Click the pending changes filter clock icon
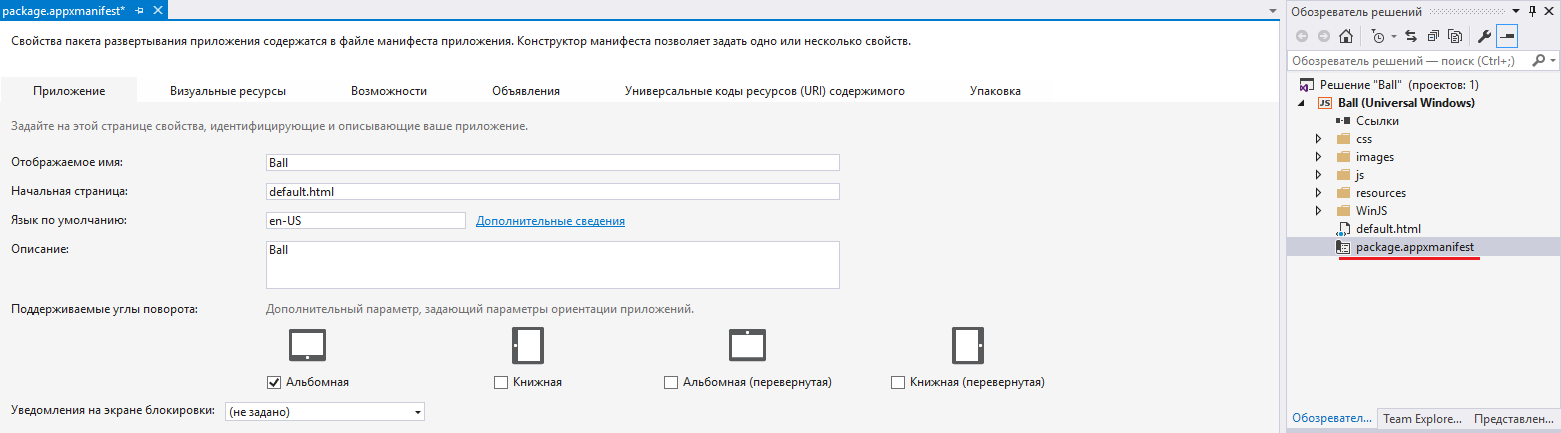1561x433 pixels. coord(1378,36)
